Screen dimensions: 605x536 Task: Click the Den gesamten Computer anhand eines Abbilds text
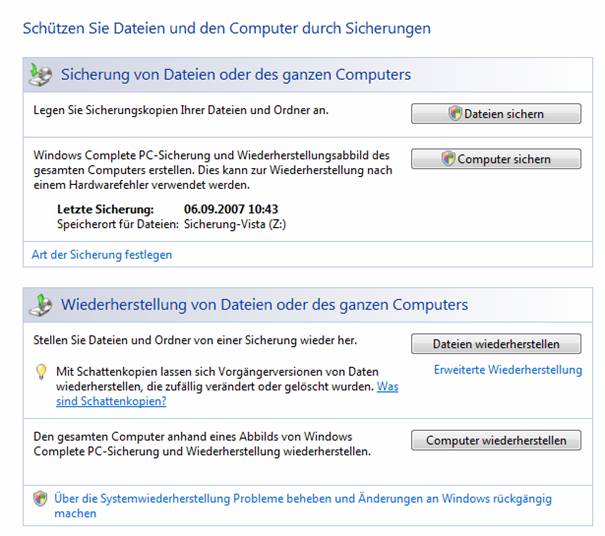click(x=202, y=444)
